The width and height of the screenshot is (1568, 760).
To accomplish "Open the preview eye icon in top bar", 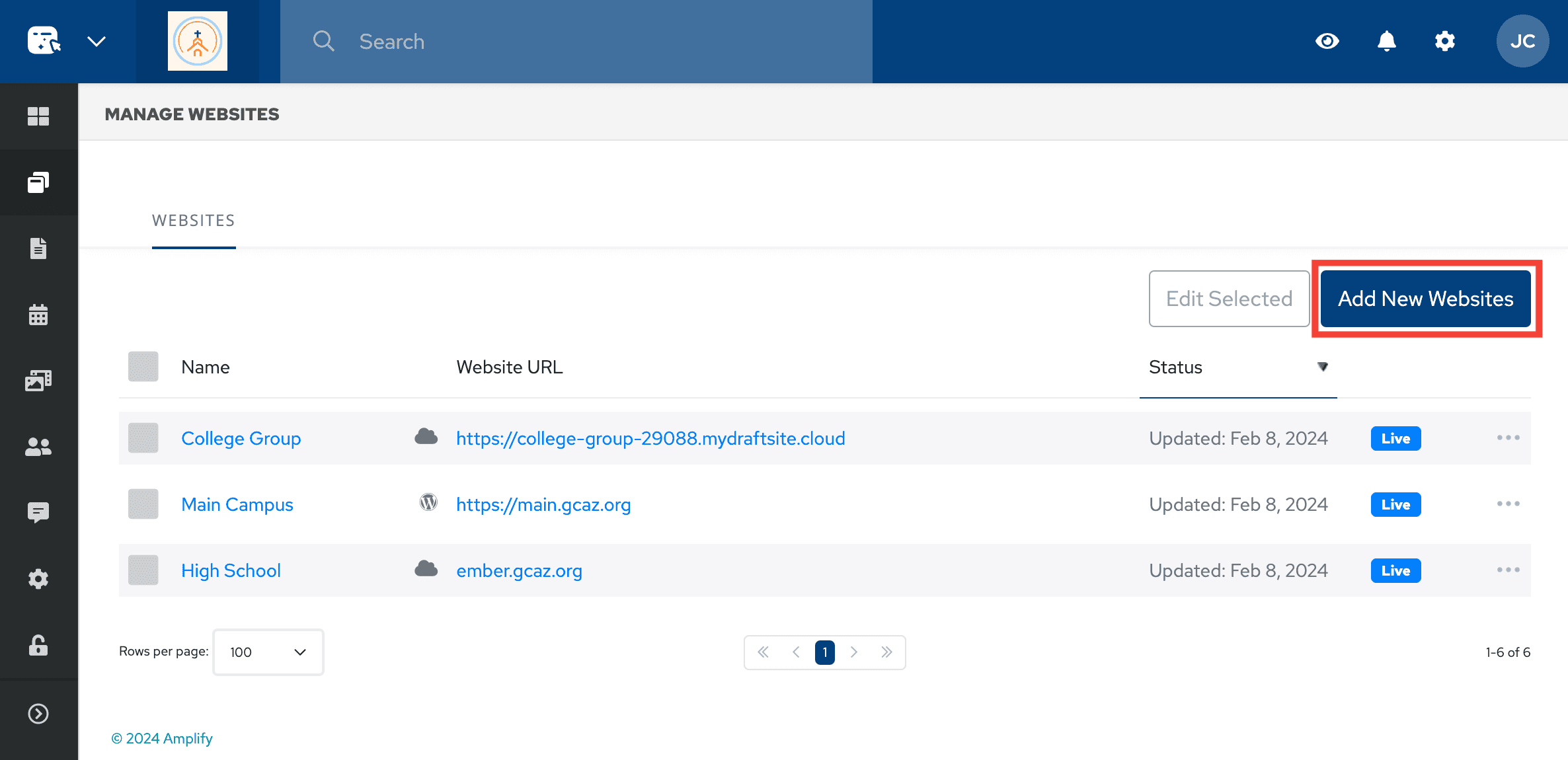I will tap(1327, 41).
